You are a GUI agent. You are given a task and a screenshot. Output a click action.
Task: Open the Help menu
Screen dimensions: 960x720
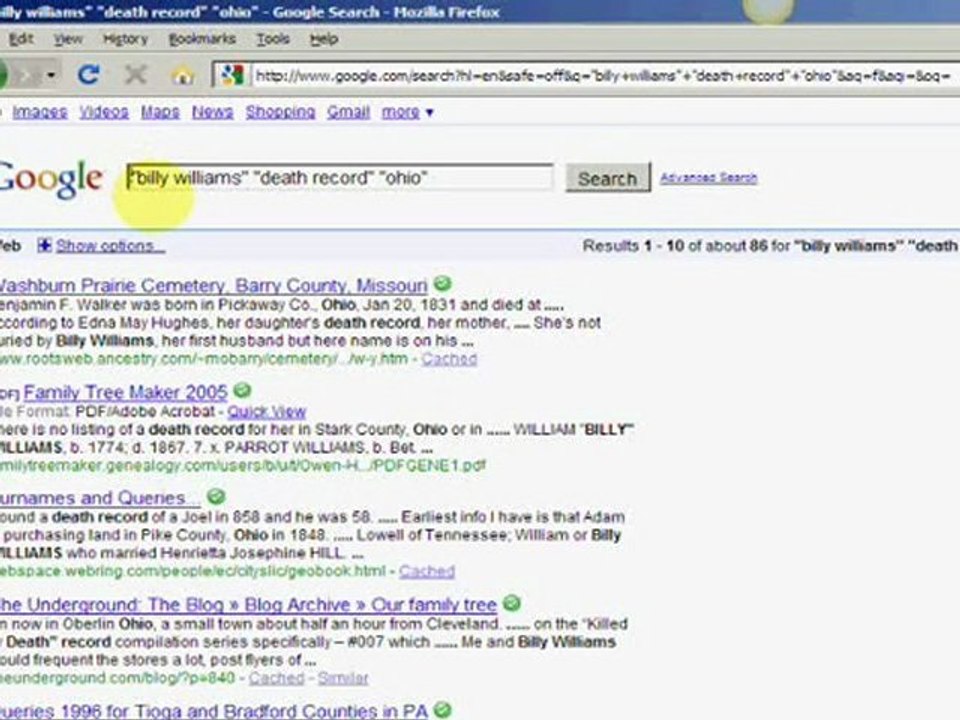tap(323, 39)
